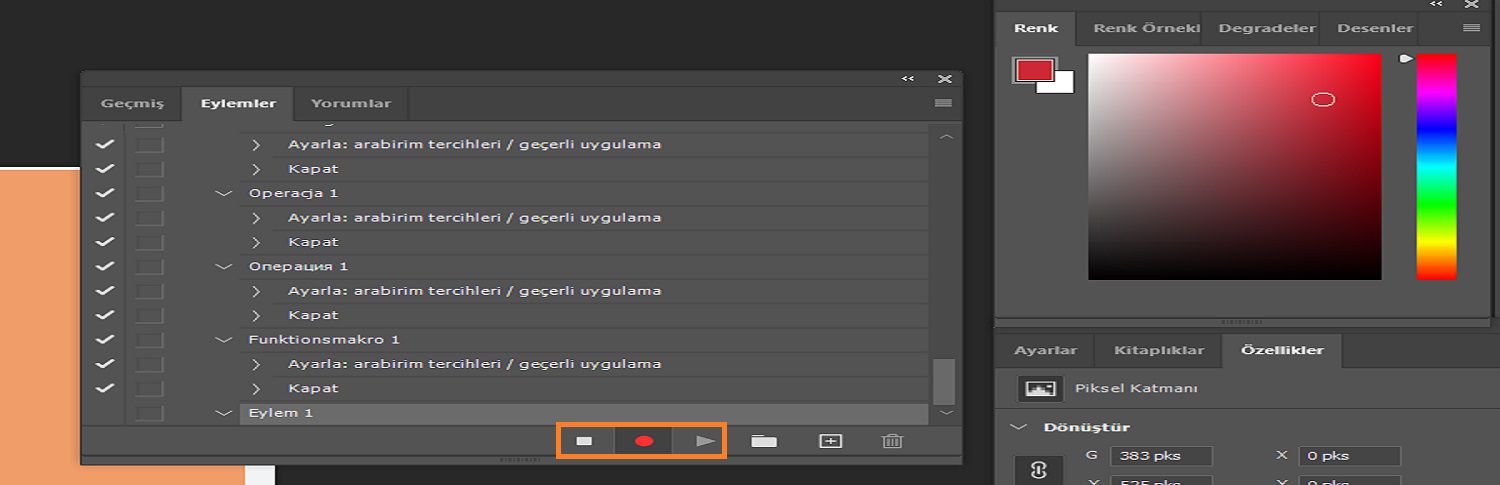Viewport: 1500px width, 485px height.
Task: Toggle checkmark for Ayarla under Operacja 1
Action: 104,217
